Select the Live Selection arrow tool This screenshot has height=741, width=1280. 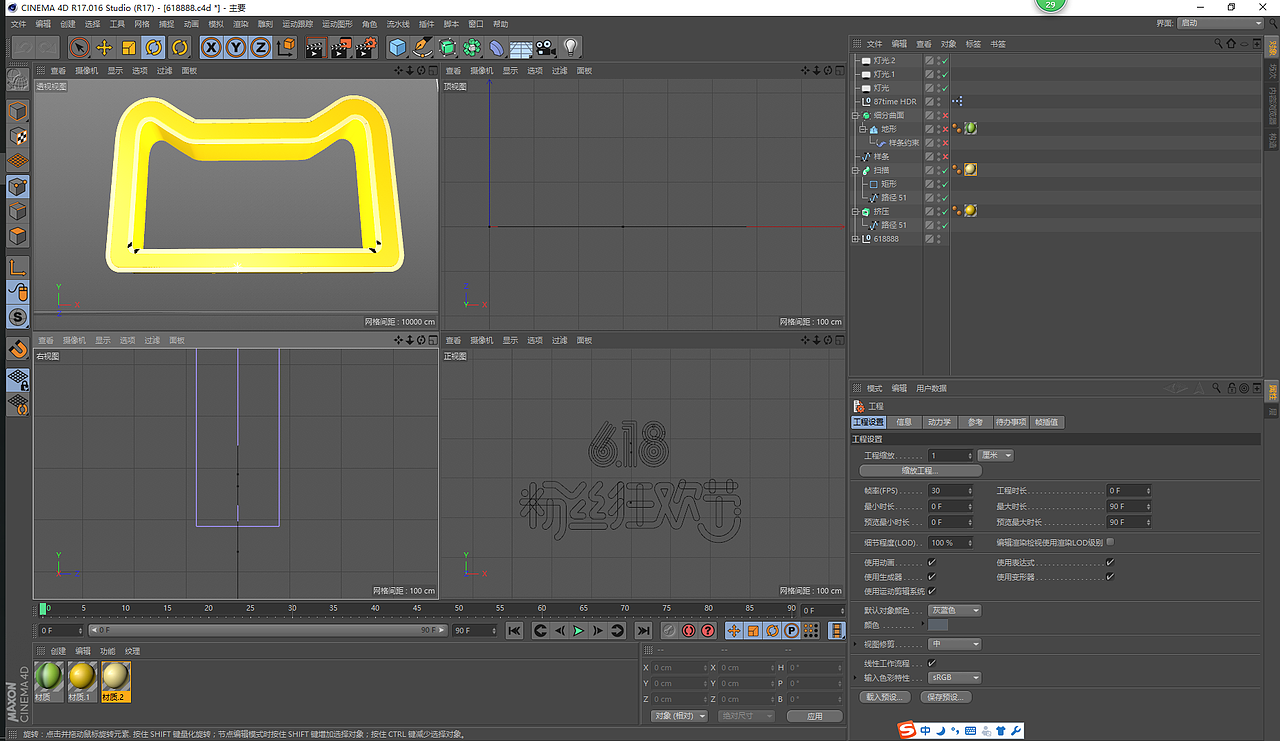click(79, 47)
